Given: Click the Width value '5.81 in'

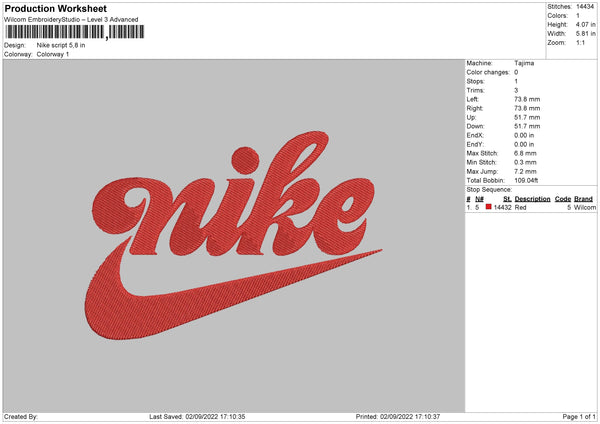Looking at the screenshot, I should point(585,34).
